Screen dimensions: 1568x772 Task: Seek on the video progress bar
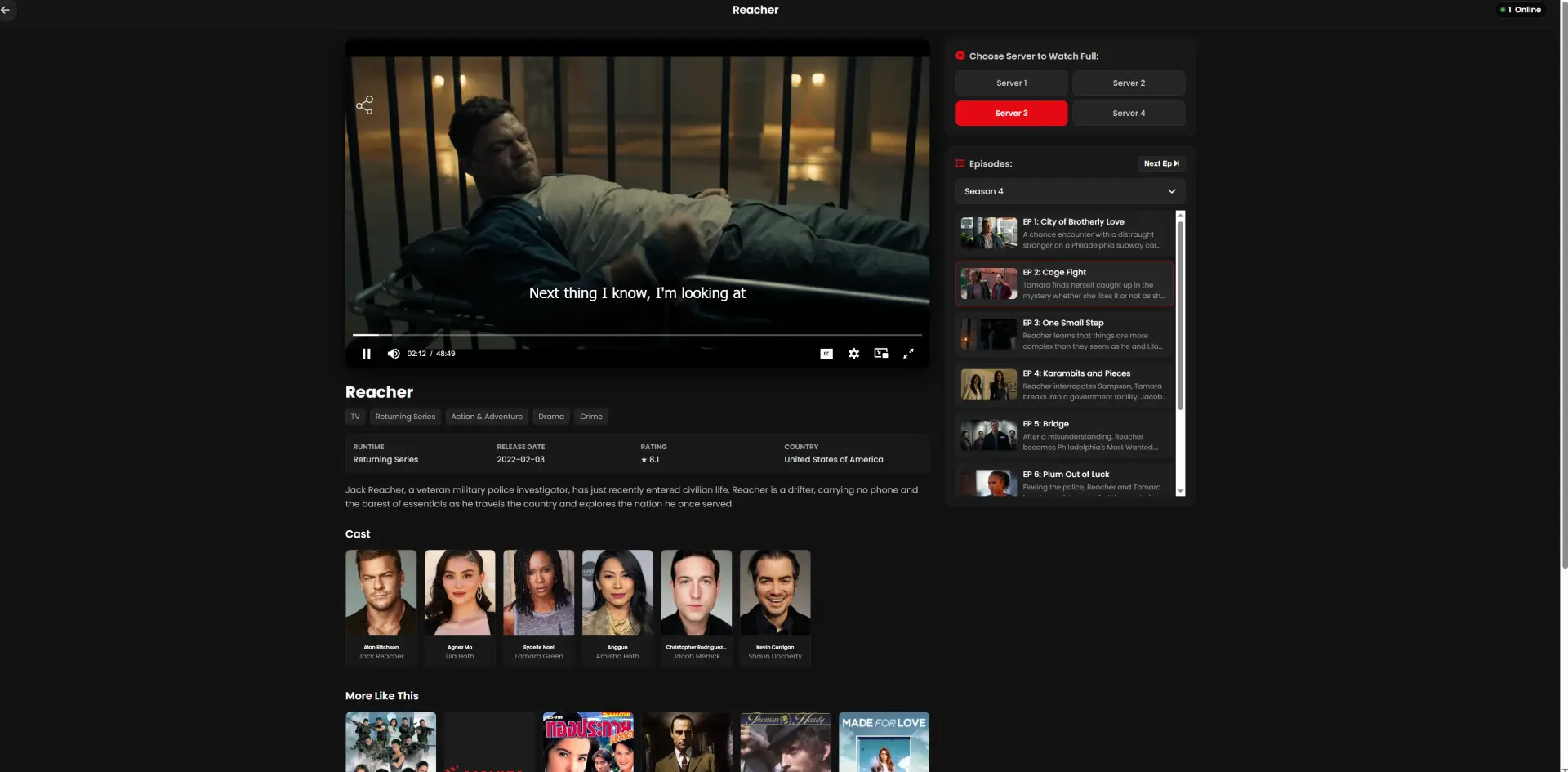point(637,335)
